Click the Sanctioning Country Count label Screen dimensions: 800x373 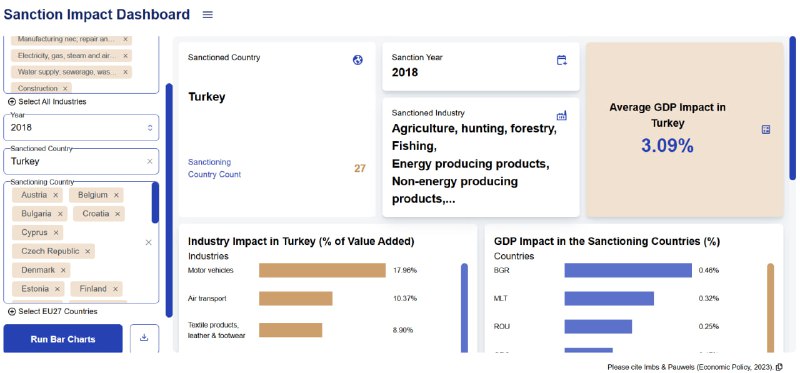(214, 168)
